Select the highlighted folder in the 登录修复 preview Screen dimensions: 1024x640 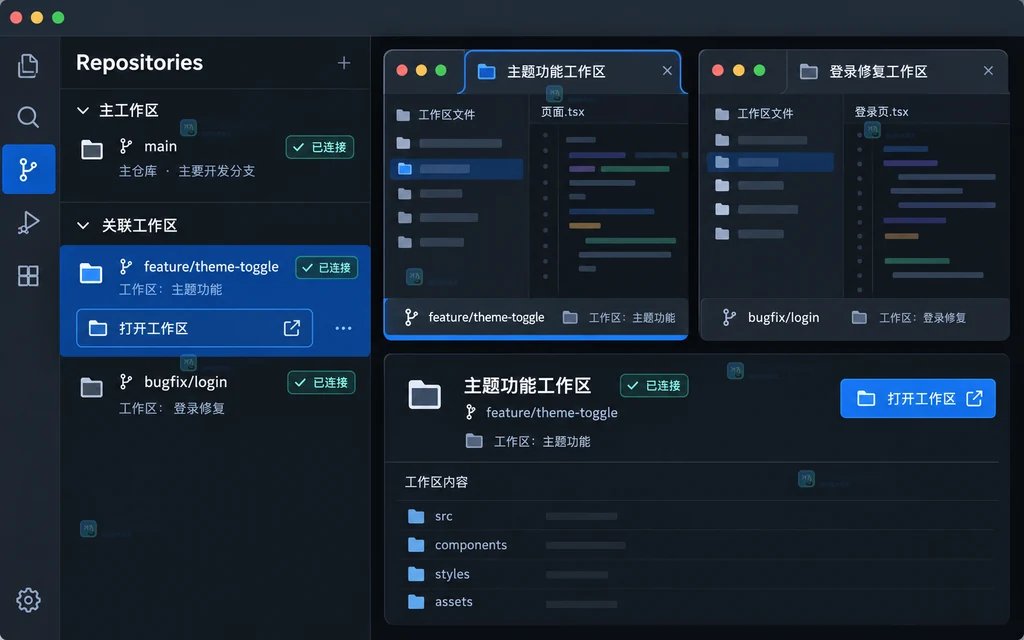coord(770,162)
